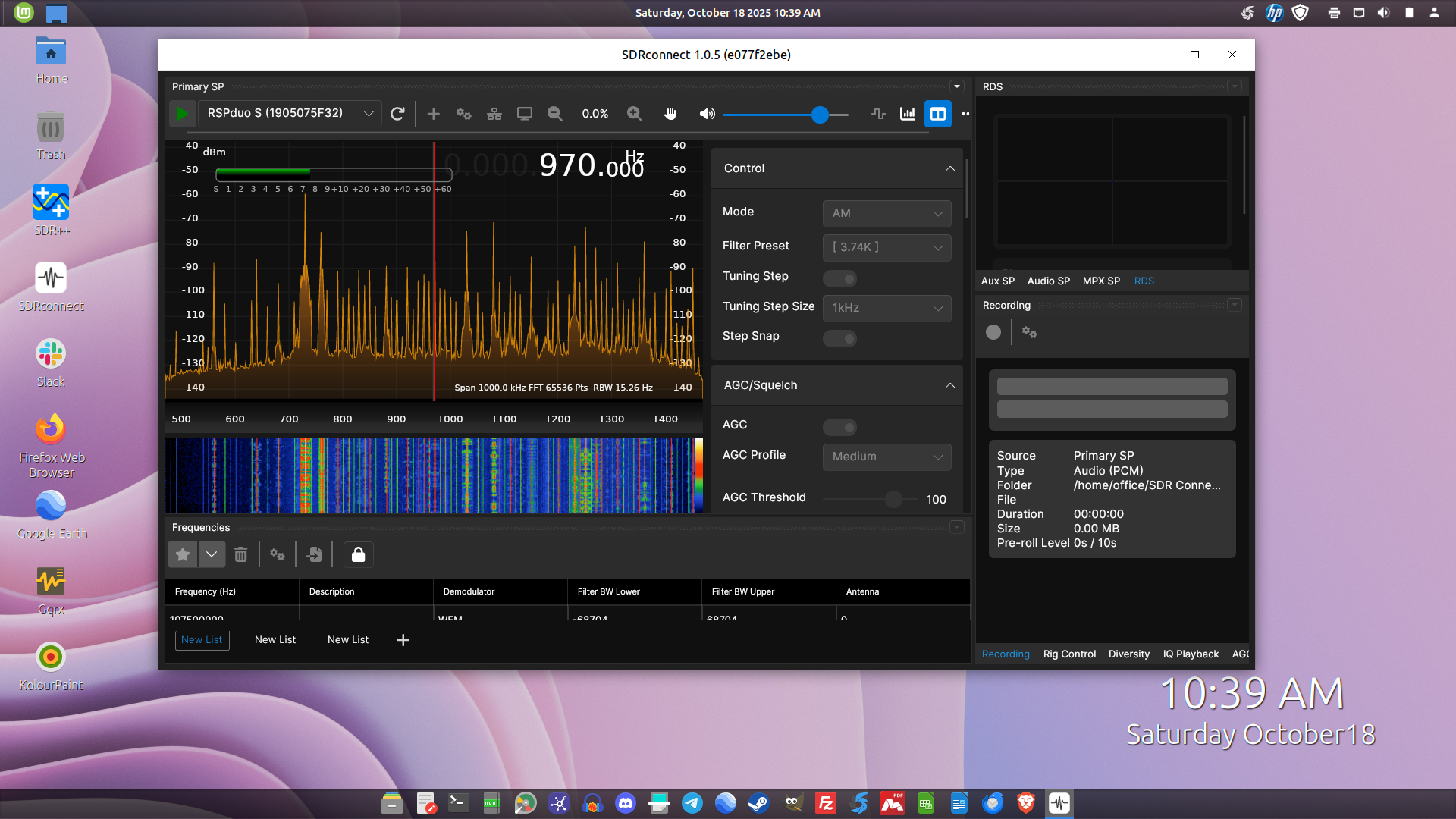Toggle the Tuning Step switch

pos(840,279)
